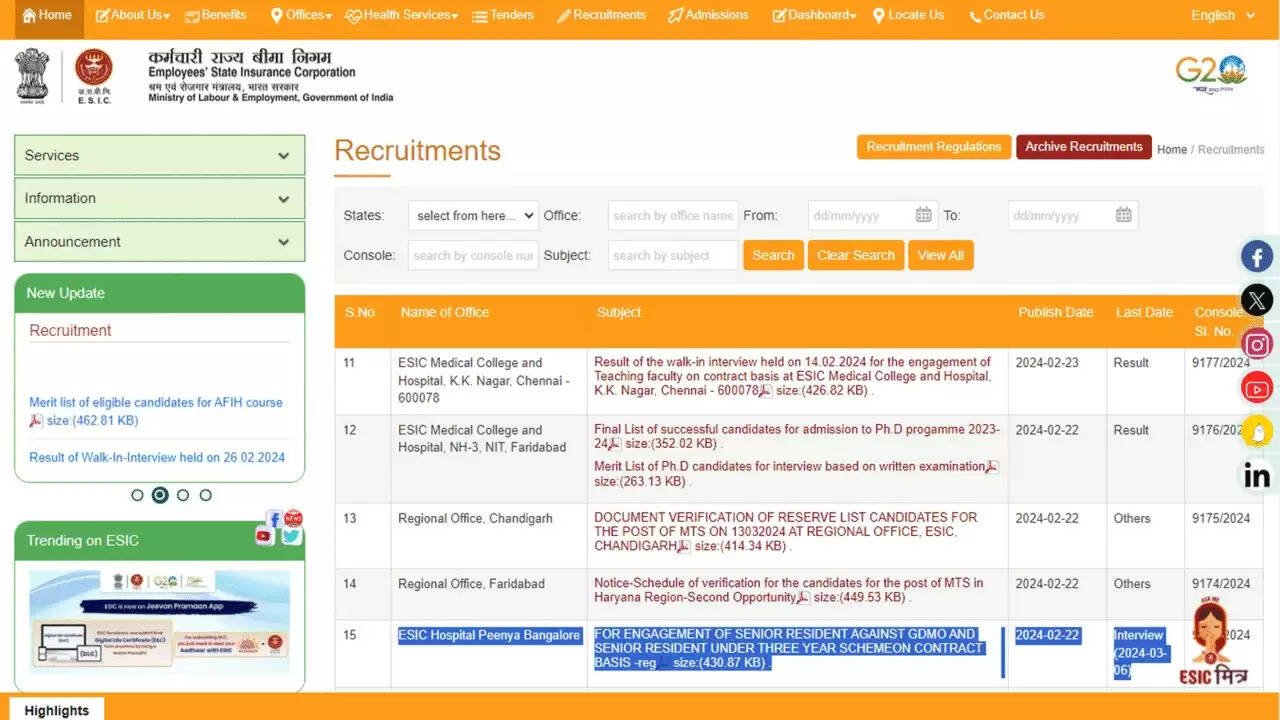Open the Snapchat social icon
The image size is (1280, 720).
pos(1257,431)
